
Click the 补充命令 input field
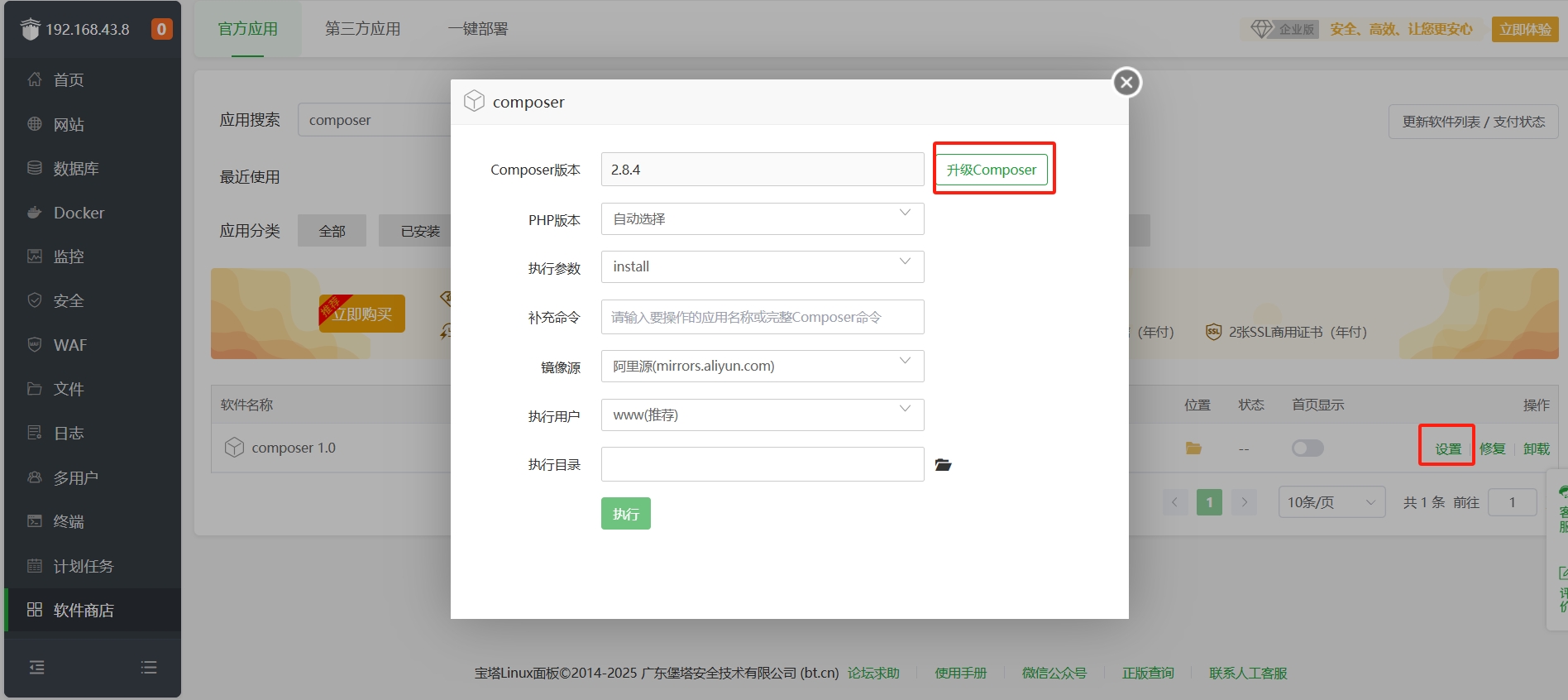pyautogui.click(x=762, y=317)
